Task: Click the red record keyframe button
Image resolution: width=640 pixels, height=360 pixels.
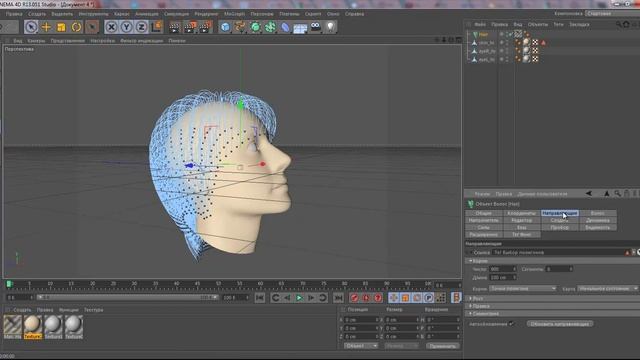Action: [354, 298]
